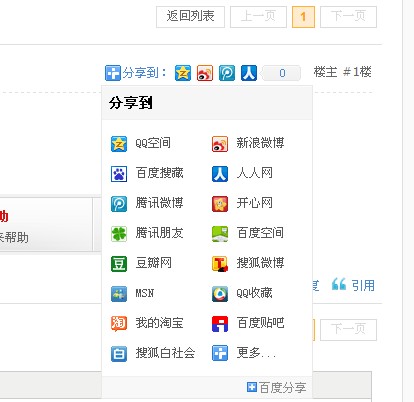The height and width of the screenshot is (402, 414).
Task: Click 搜狐白社会 share option
Action: [x=153, y=353]
